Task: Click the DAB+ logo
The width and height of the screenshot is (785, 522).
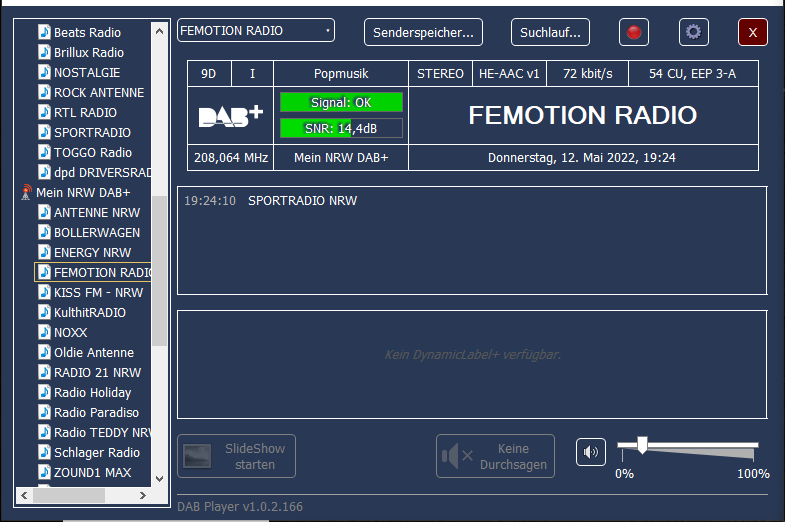Action: click(231, 116)
